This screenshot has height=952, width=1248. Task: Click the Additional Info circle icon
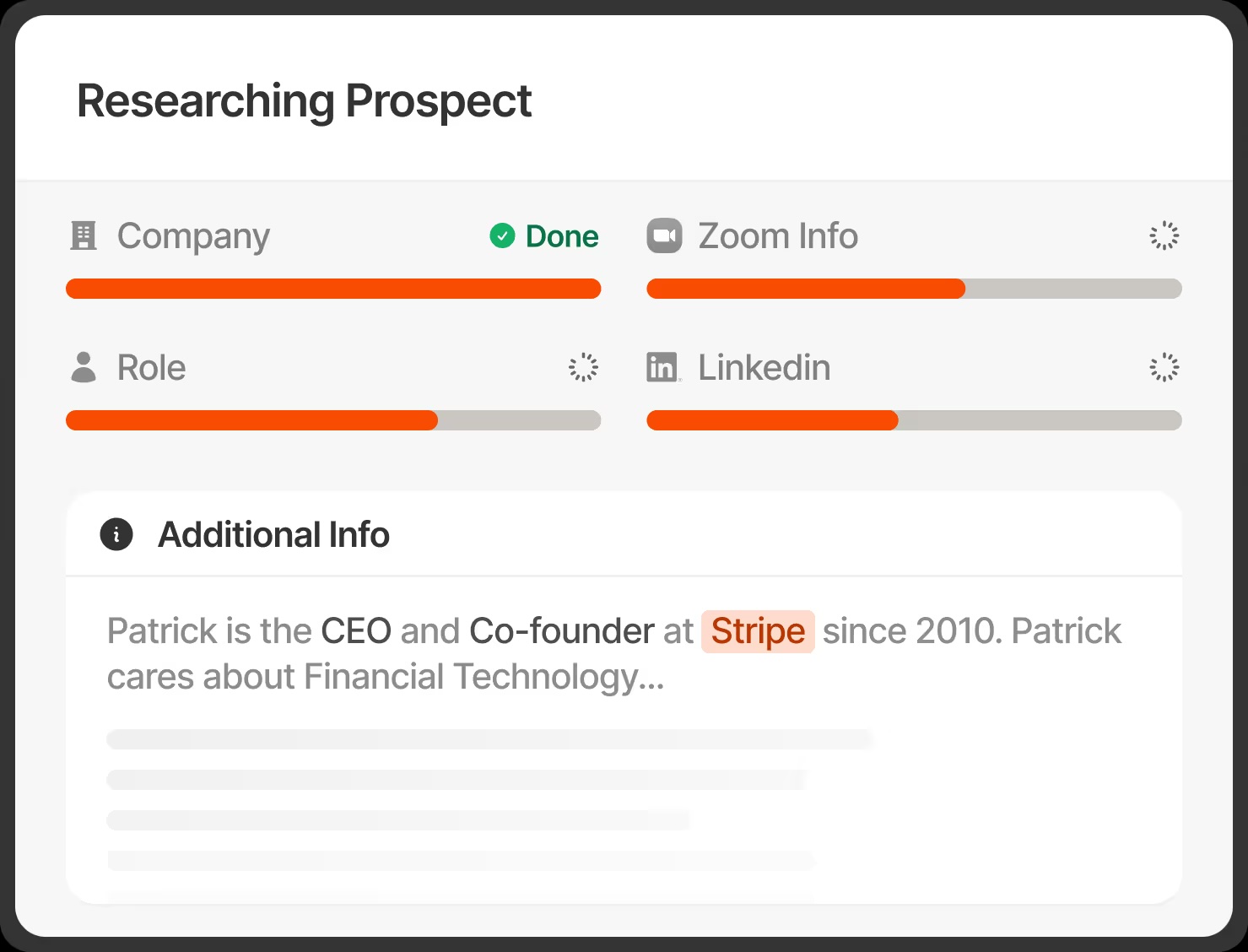[116, 534]
